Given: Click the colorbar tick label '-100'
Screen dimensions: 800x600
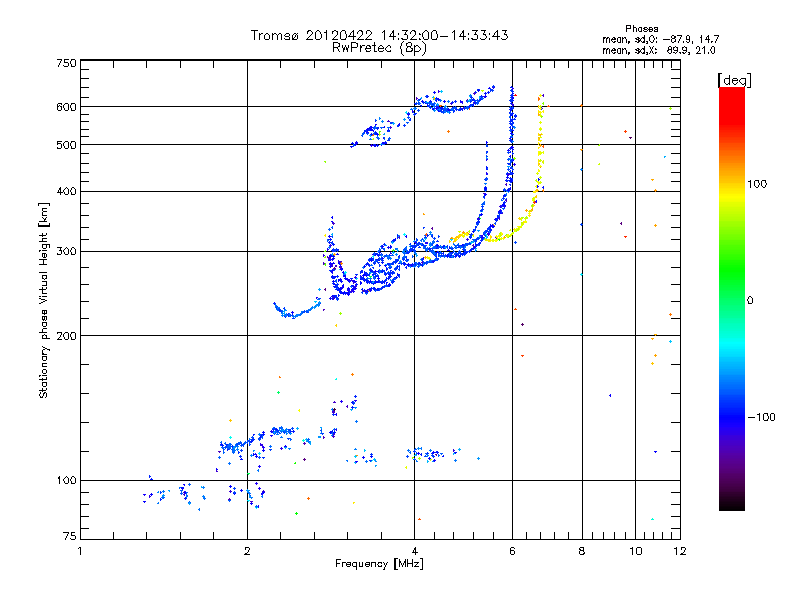Looking at the screenshot, I should tap(761, 417).
